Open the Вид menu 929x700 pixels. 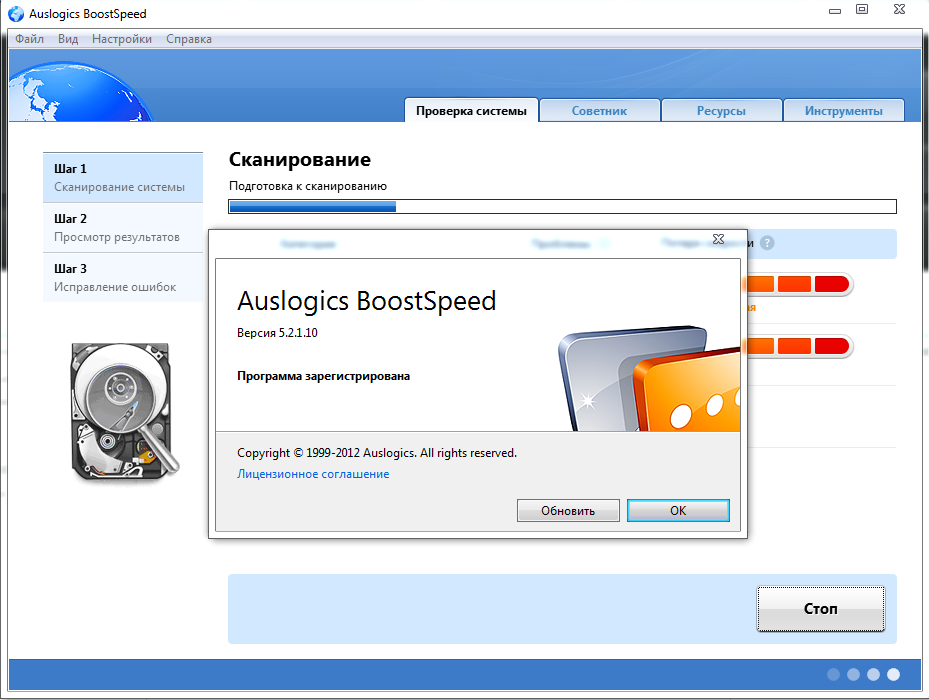[x=68, y=39]
